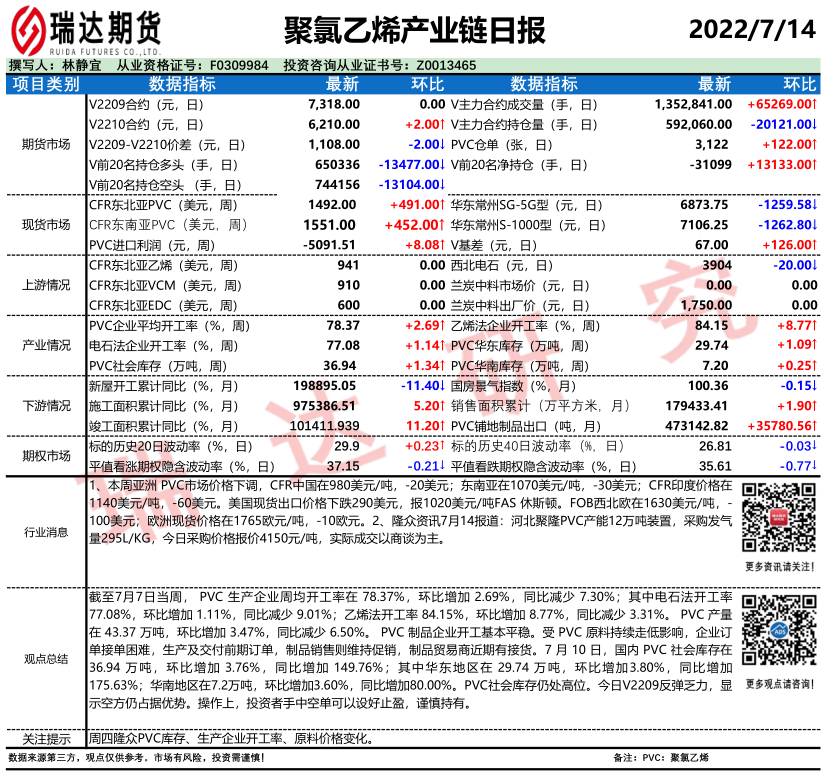Click the 观点总结 section label

click(45, 658)
